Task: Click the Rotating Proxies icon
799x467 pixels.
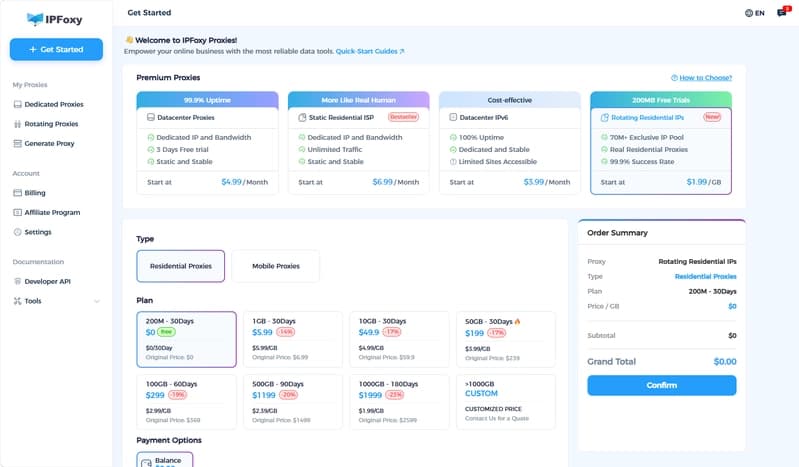Action: [x=17, y=124]
